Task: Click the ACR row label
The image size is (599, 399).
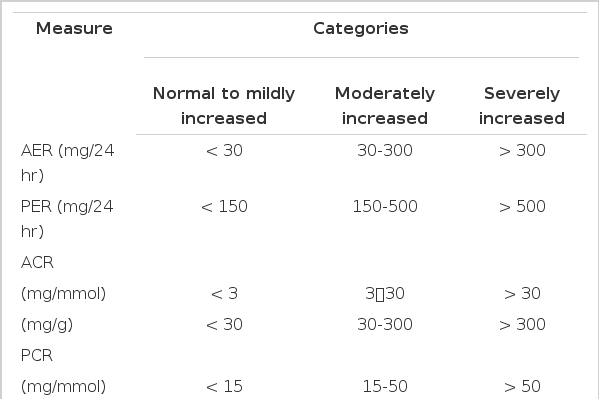Action: click(x=37, y=263)
